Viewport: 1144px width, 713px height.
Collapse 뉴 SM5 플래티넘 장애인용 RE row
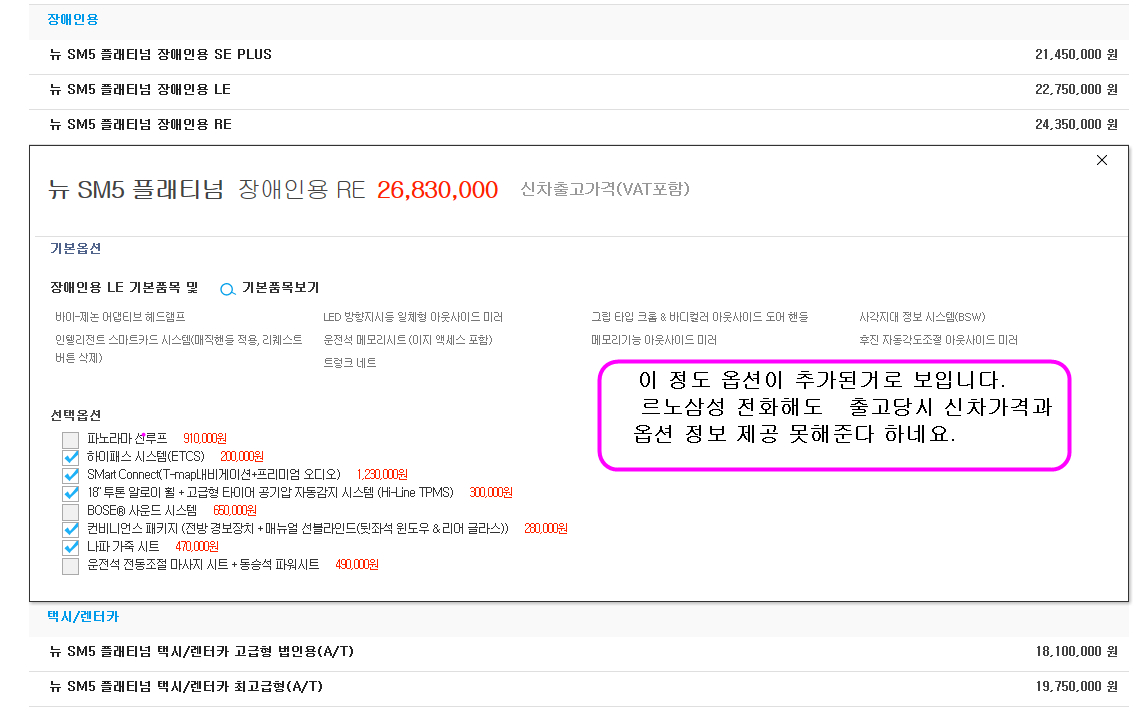140,124
